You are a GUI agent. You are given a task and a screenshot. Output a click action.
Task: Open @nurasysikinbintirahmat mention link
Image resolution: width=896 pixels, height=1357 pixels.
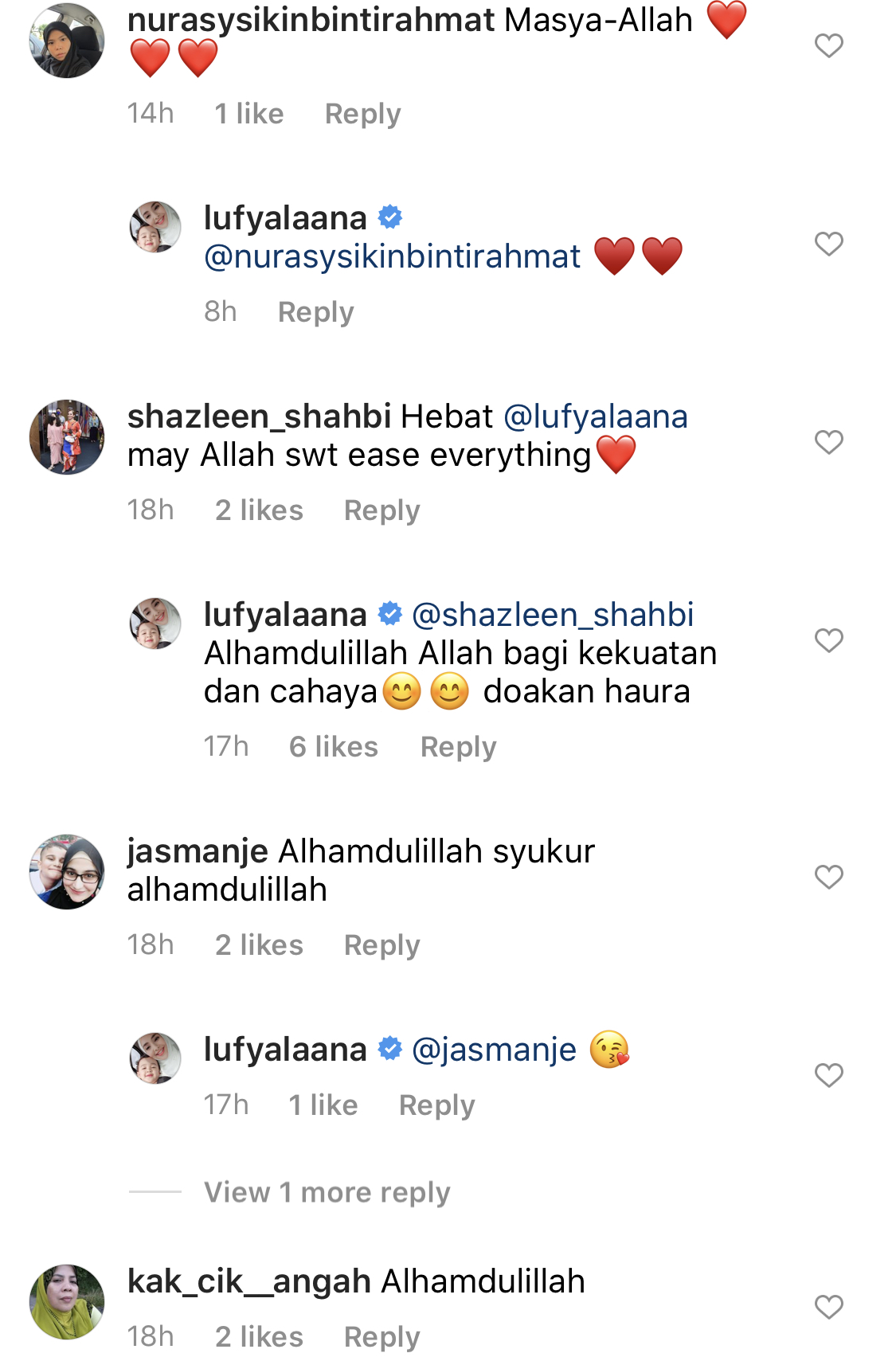pyautogui.click(x=393, y=256)
